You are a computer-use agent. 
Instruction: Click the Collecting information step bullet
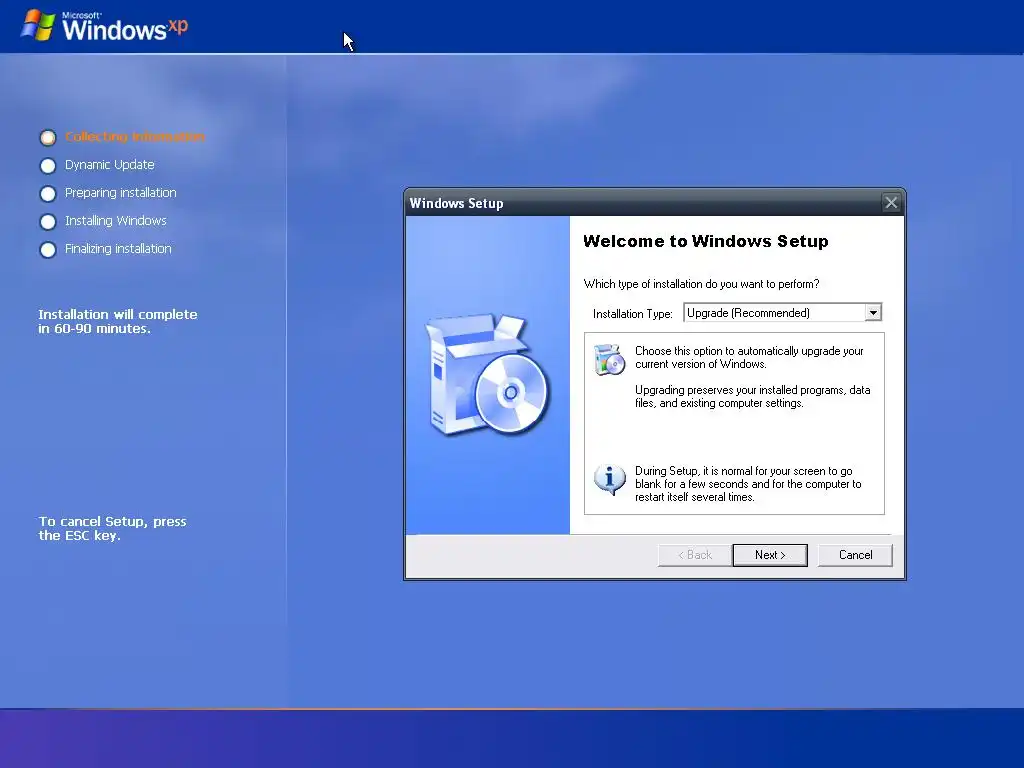48,137
